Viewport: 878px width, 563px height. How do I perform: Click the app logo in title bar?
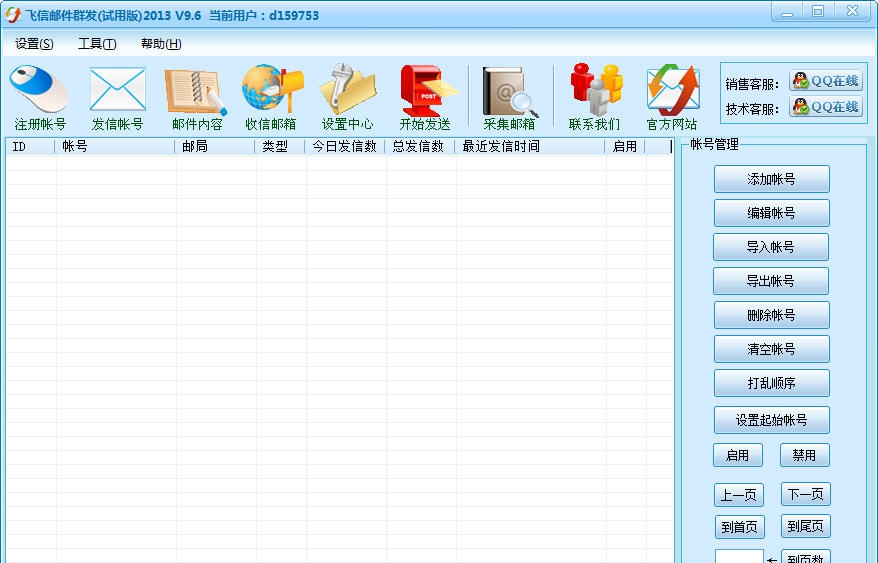[x=13, y=15]
